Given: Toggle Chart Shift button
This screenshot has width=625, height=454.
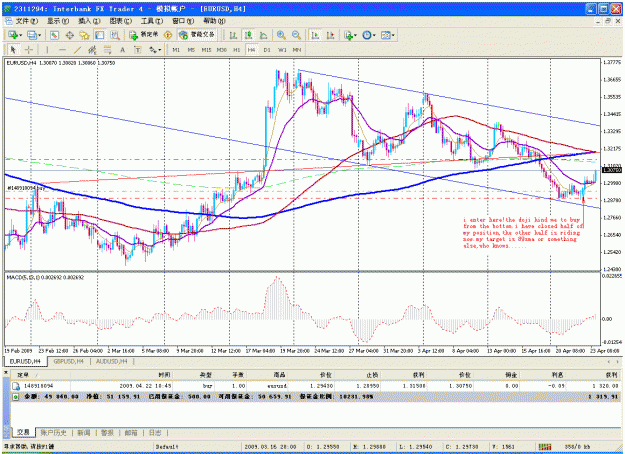Looking at the screenshot, I should coord(330,35).
